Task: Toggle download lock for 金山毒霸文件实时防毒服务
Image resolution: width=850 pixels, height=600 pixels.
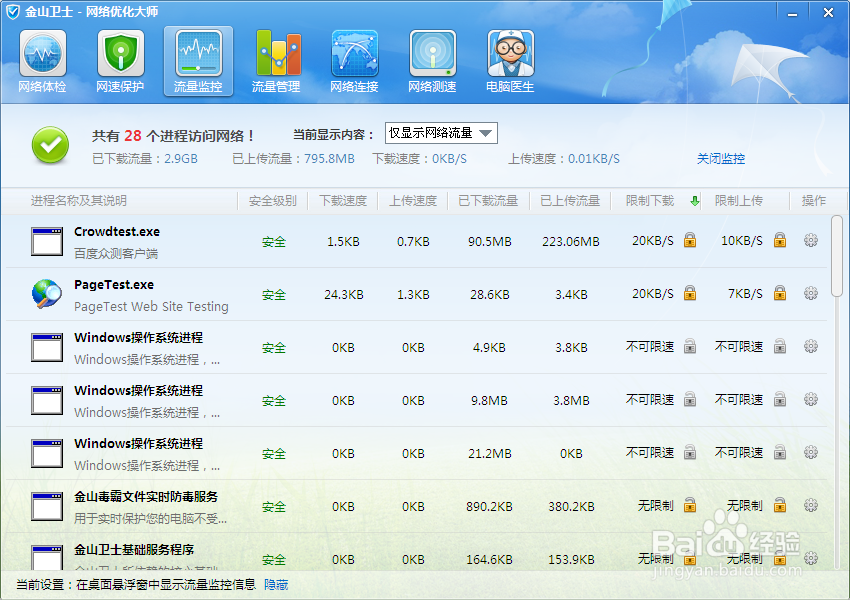Action: (x=690, y=505)
